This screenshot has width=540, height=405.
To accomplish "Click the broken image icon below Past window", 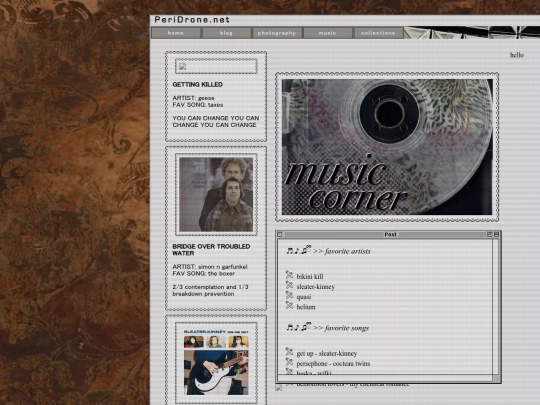I will pos(279,388).
